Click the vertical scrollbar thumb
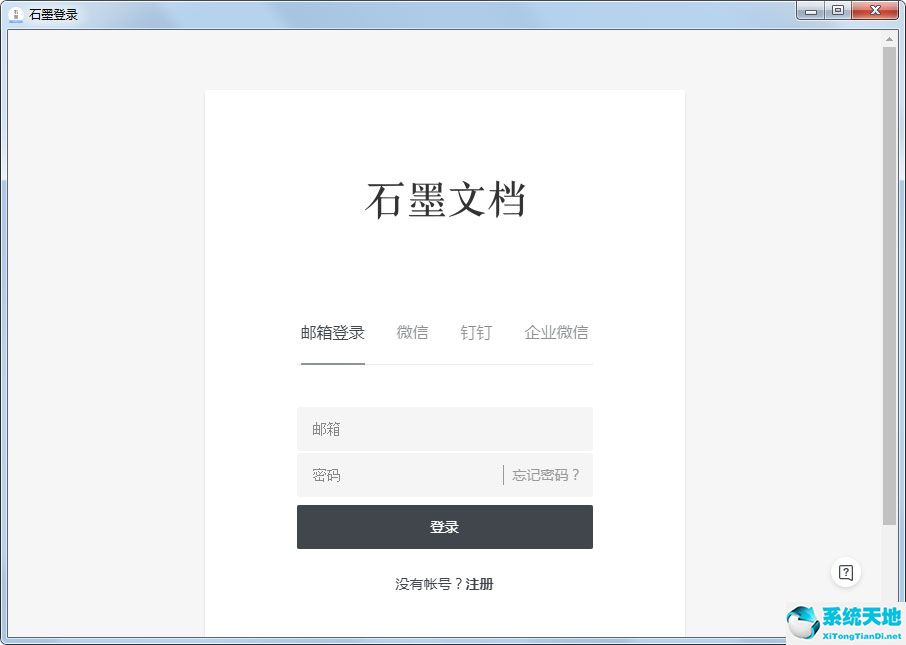Screen dimensions: 906x645 [889, 286]
